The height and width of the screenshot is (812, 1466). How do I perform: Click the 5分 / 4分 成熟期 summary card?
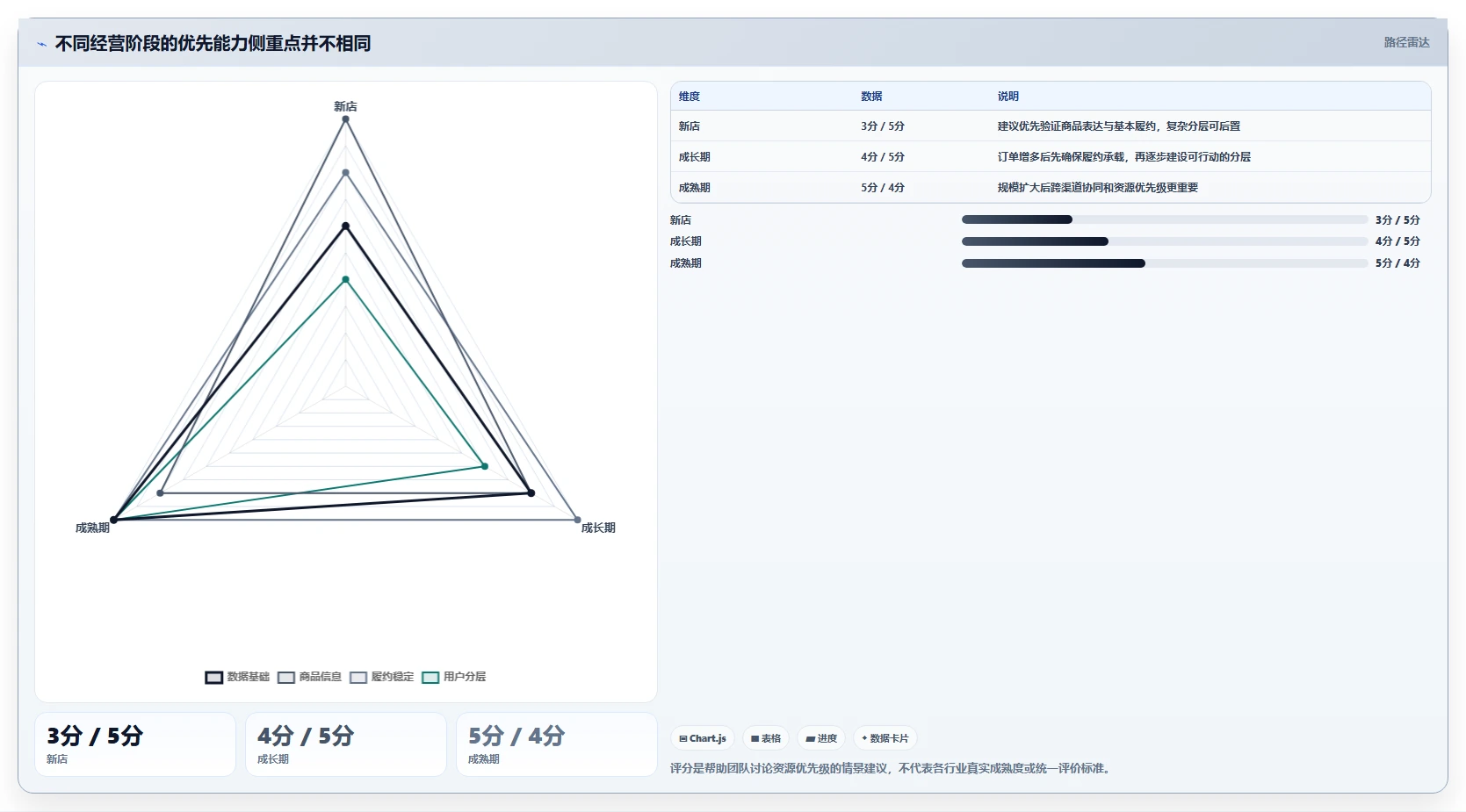tap(557, 744)
